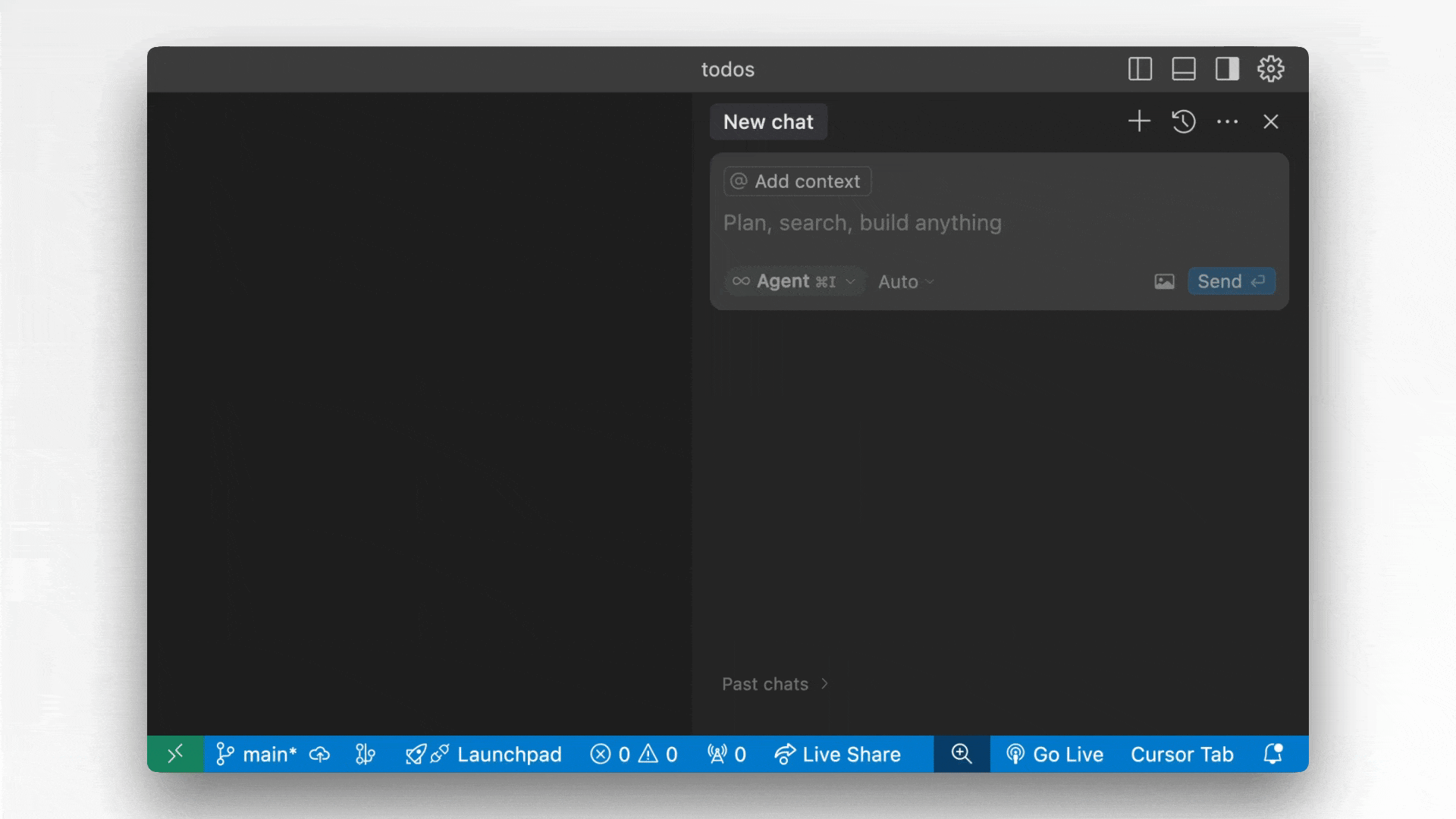Toggle the primary sidebar layout icon
The image size is (1456, 819).
tap(1140, 69)
